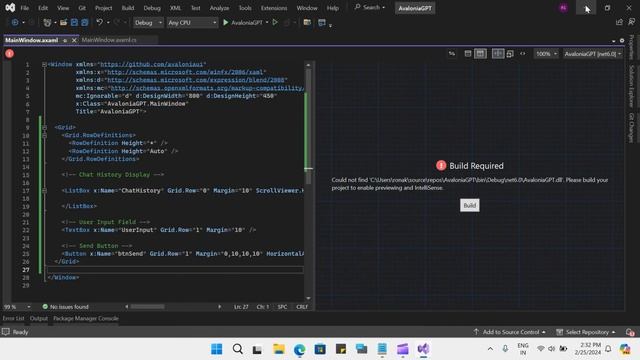Select the horizontal split layout icon
The image size is (640, 360).
(x=468, y=53)
